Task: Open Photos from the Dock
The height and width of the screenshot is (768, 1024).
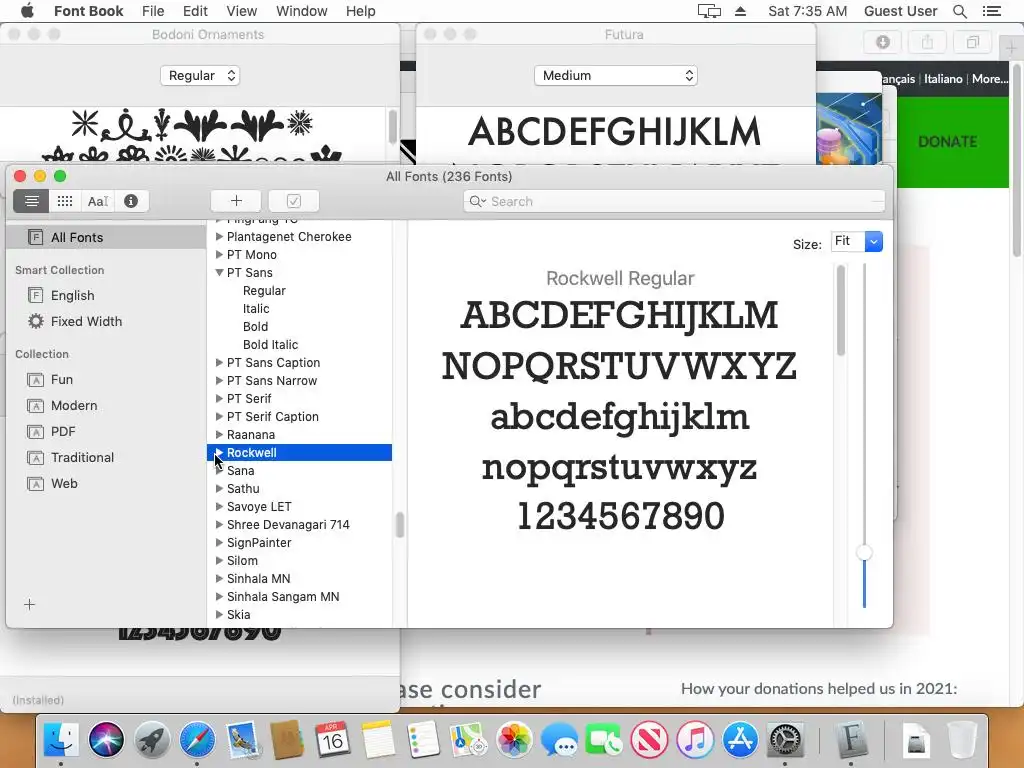Action: click(x=514, y=739)
